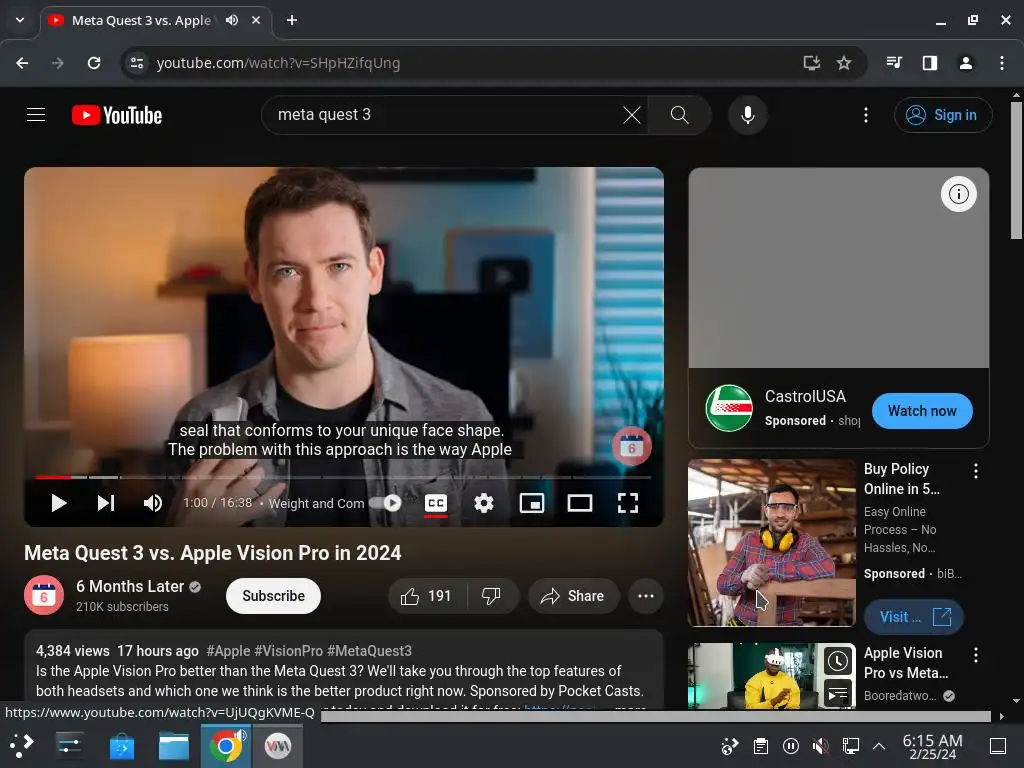
Task: Seek on the video progress bar
Action: click(x=344, y=477)
